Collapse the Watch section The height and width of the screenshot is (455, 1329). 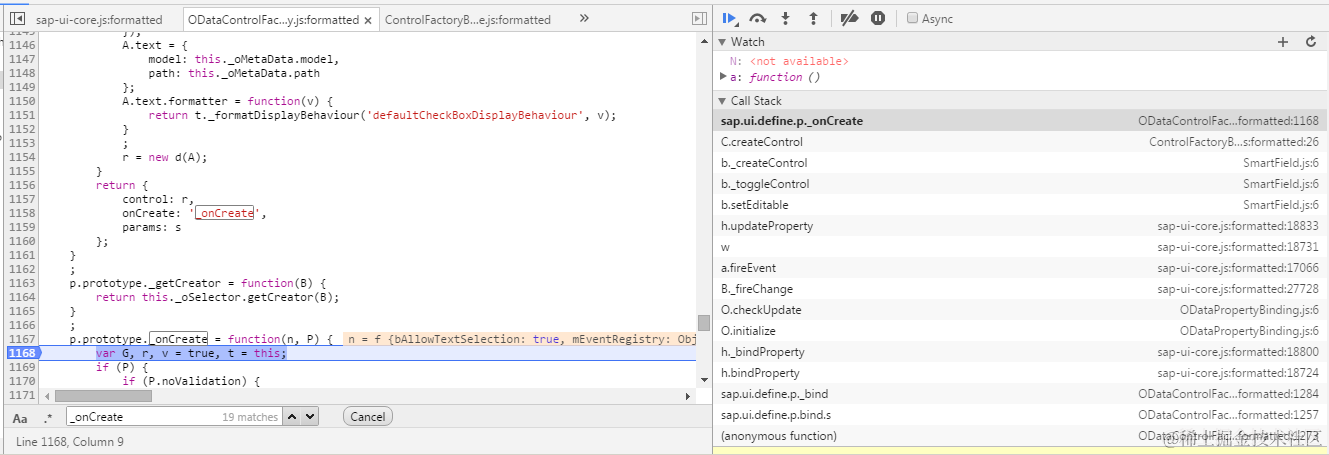tap(723, 42)
